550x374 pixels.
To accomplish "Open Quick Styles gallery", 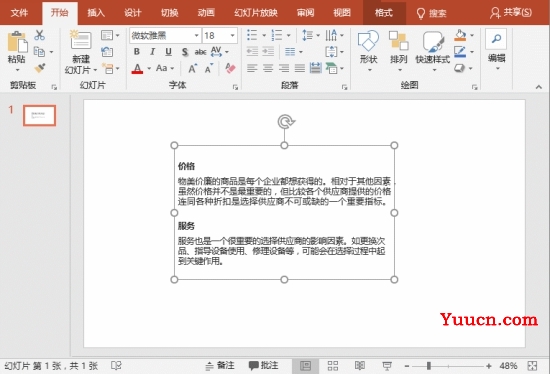I will point(433,51).
